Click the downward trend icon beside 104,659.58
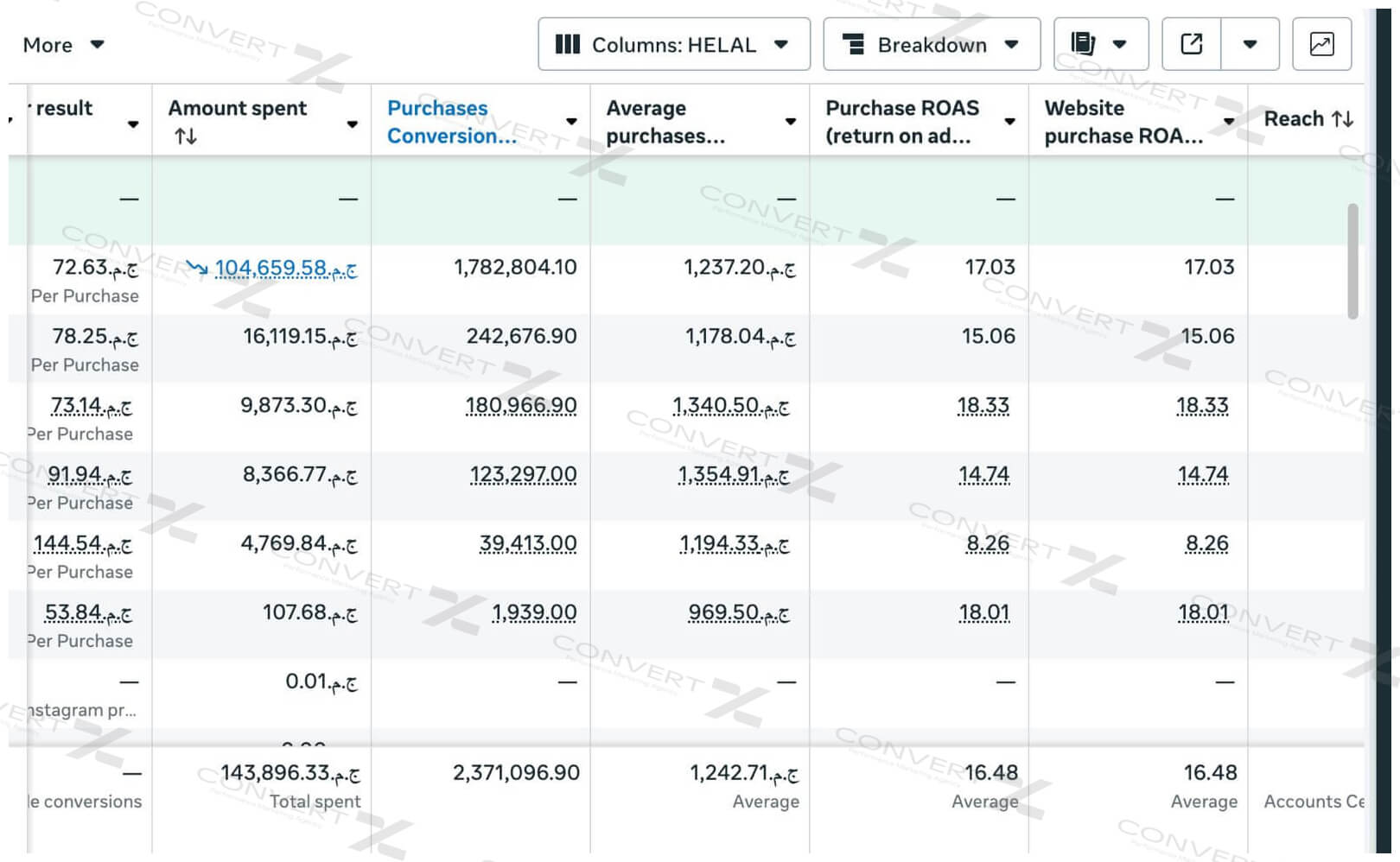The image size is (1400, 862). coord(197,269)
